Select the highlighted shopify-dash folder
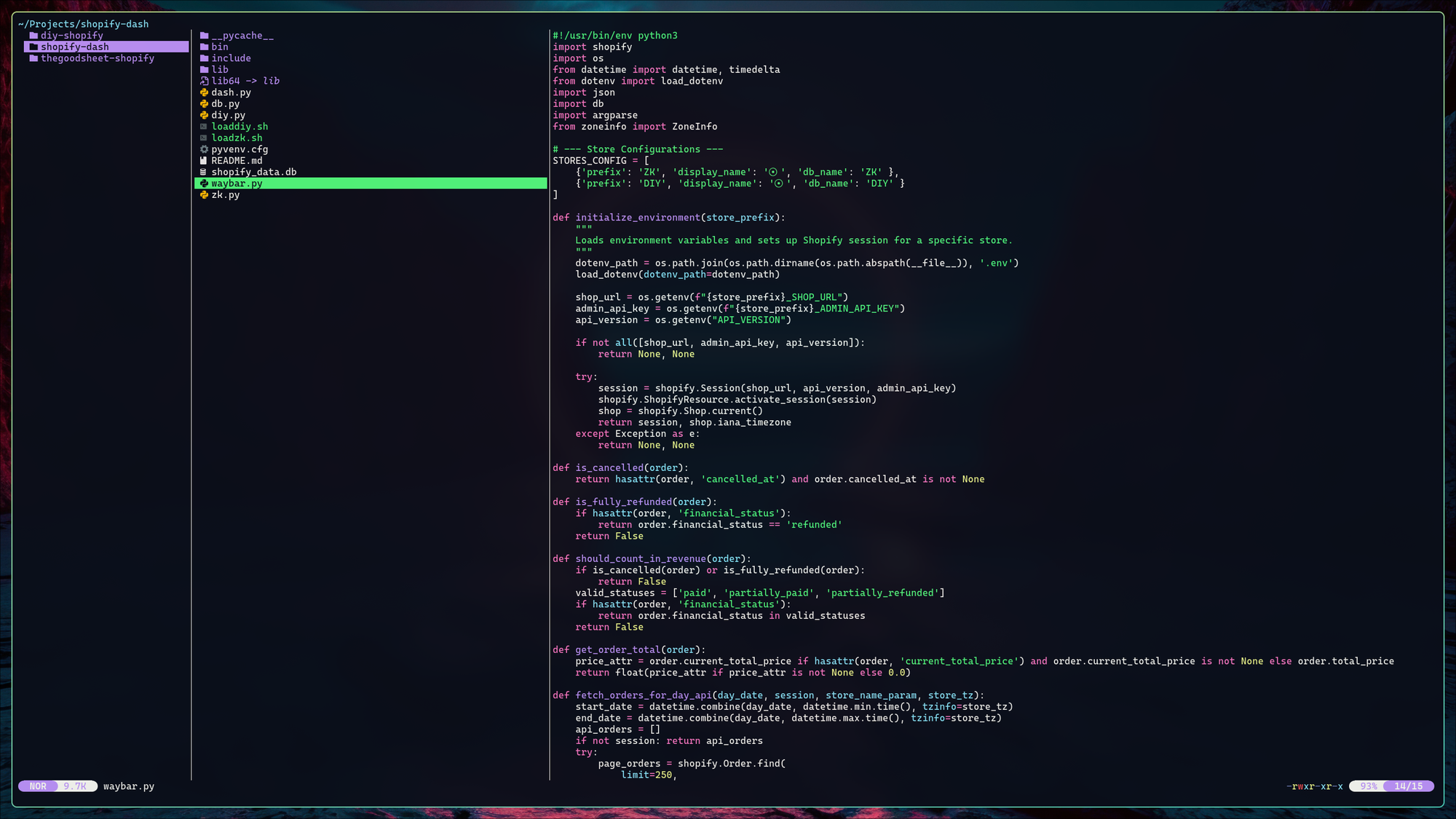The height and width of the screenshot is (819, 1456). [74, 47]
